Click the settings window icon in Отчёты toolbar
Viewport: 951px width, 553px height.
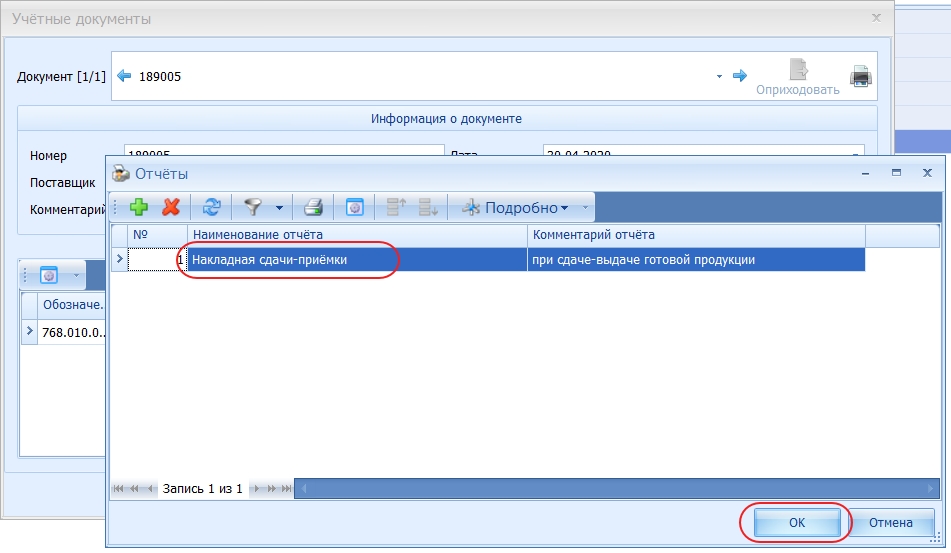[354, 207]
